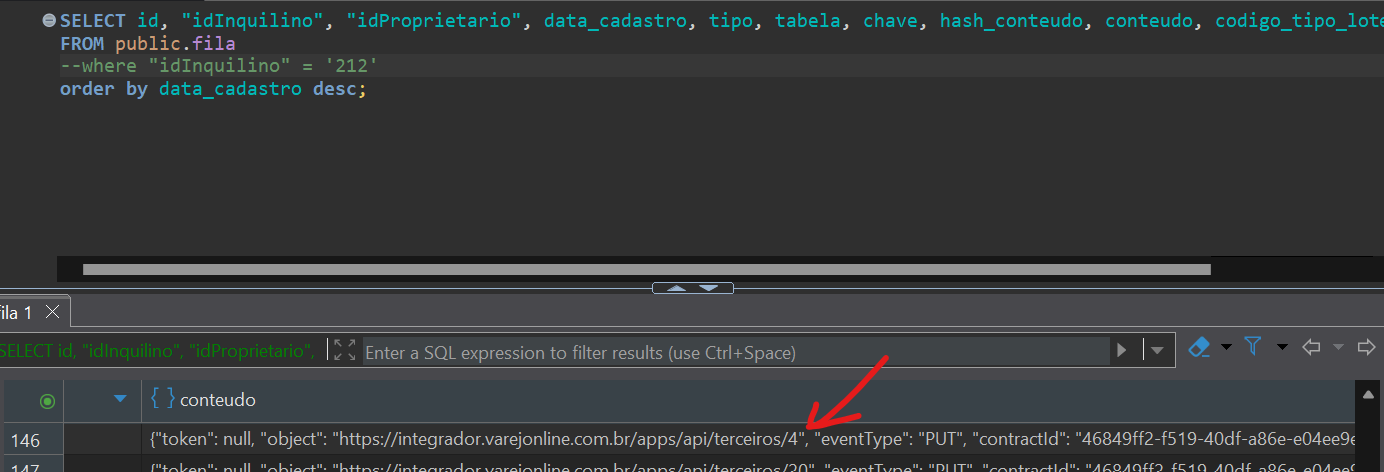Image resolution: width=1384 pixels, height=472 pixels.
Task: Select the conteudo cell ending in terceiros/20
Action: tap(749, 465)
